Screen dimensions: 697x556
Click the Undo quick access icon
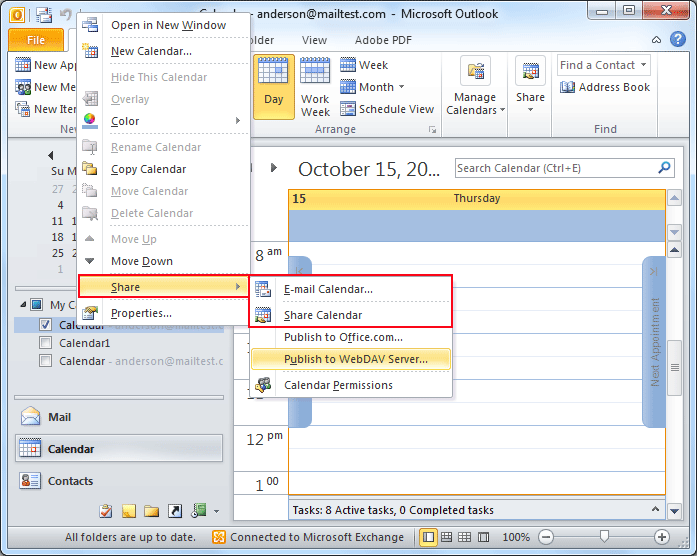(65, 15)
